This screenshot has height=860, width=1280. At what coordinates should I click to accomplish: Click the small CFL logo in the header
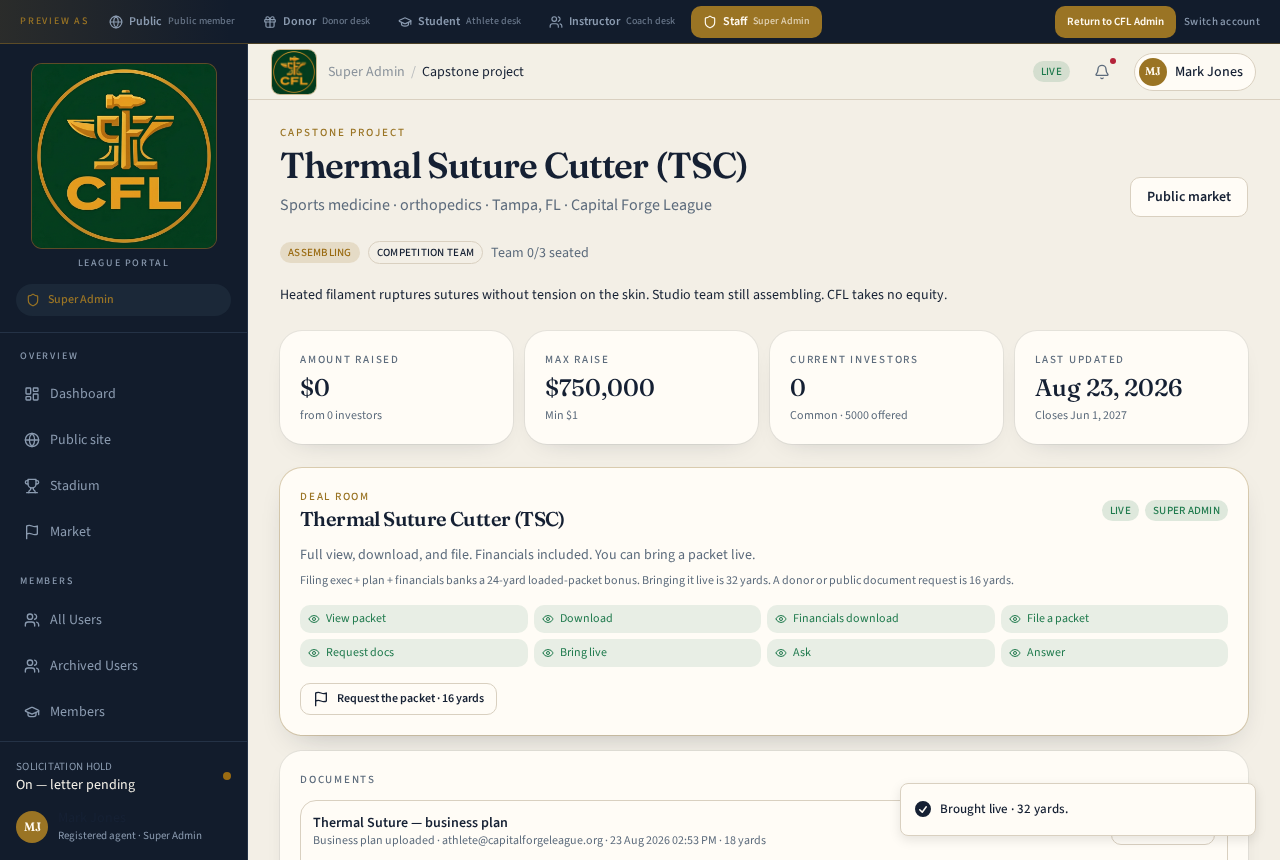[x=294, y=72]
